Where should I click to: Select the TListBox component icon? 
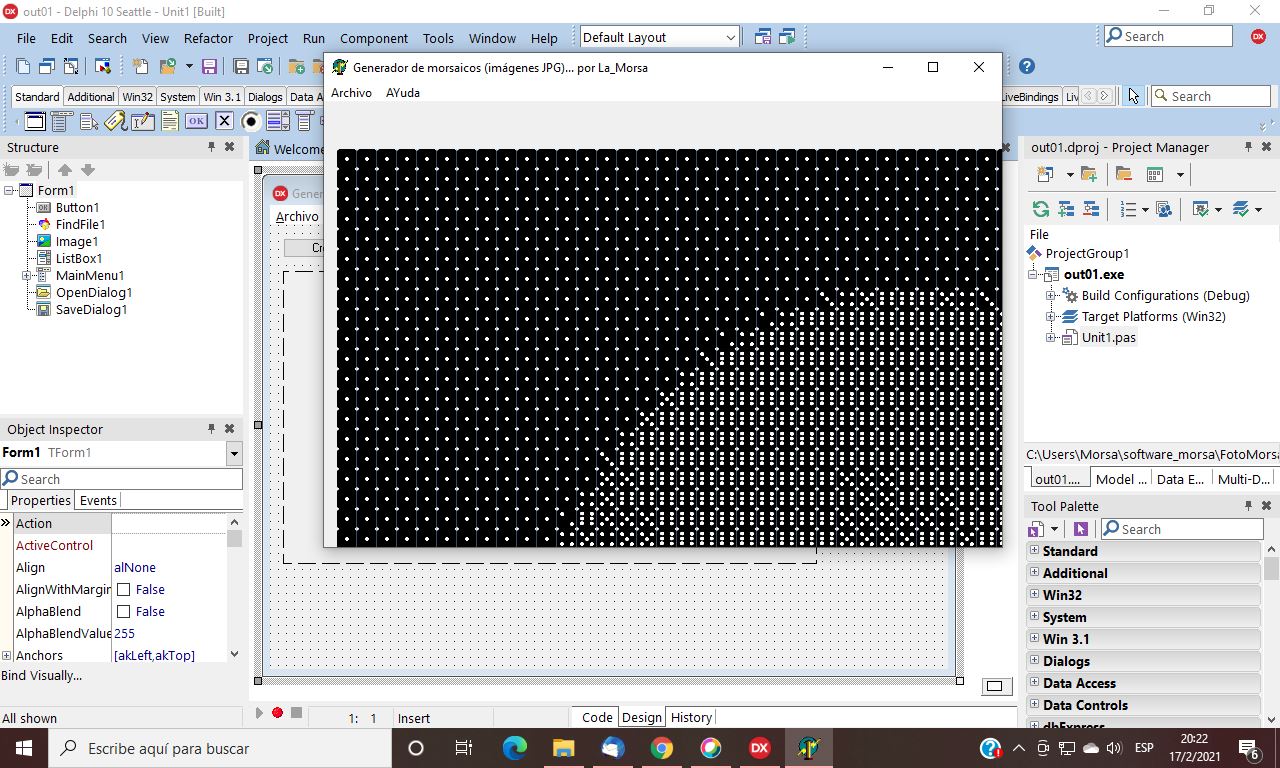click(278, 121)
